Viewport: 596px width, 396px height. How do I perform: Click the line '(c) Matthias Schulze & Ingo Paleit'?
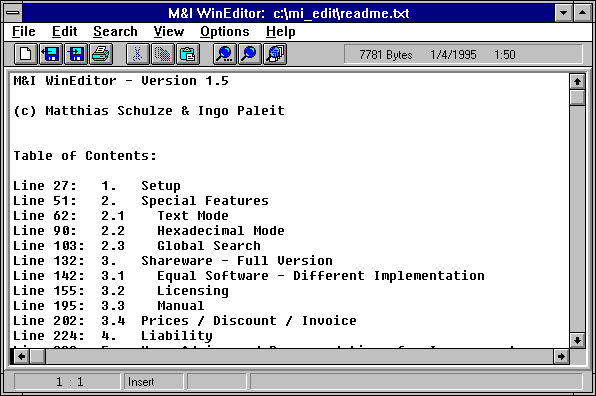click(149, 111)
